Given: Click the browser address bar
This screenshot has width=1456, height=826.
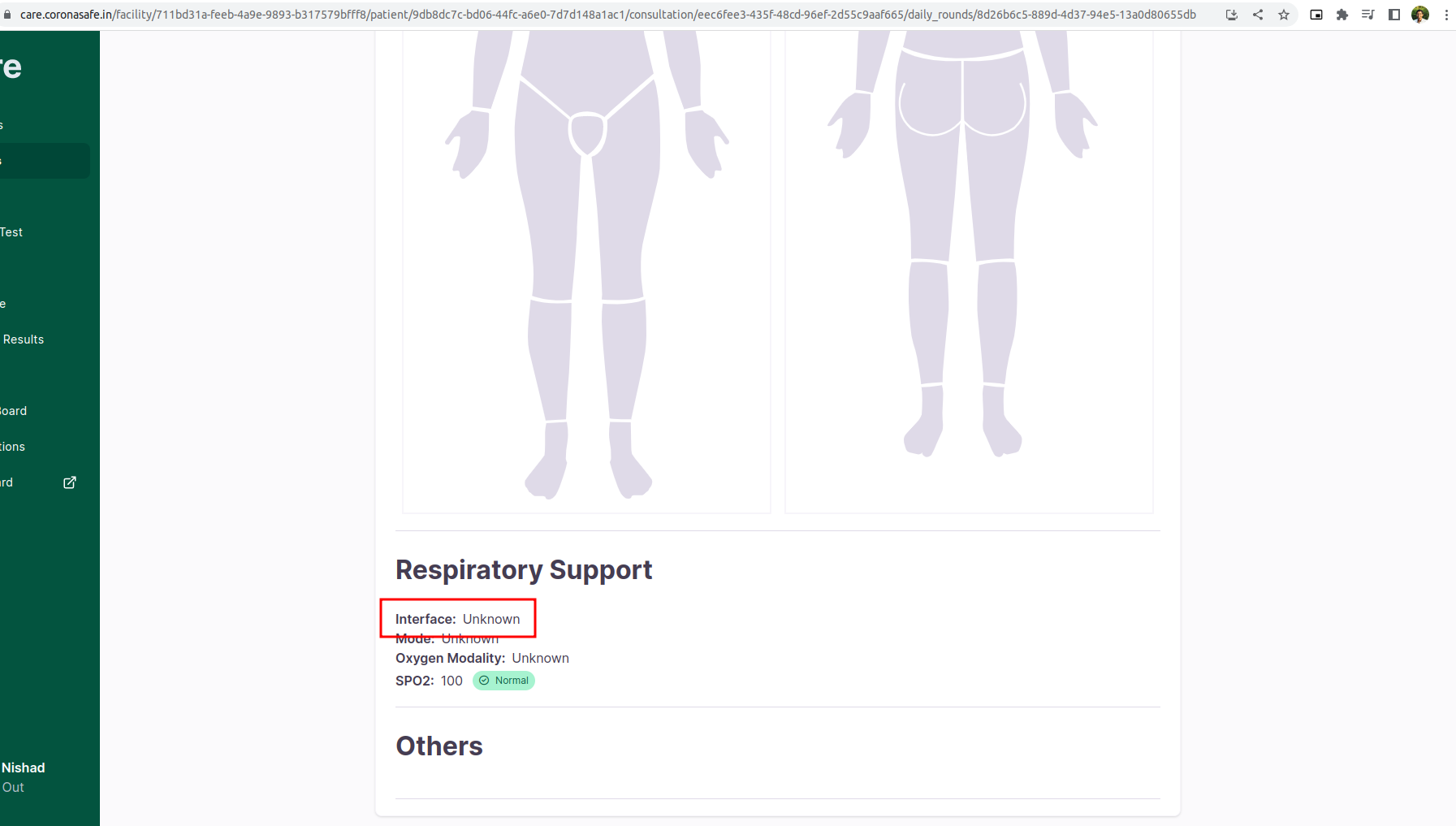Looking at the screenshot, I should point(568,14).
